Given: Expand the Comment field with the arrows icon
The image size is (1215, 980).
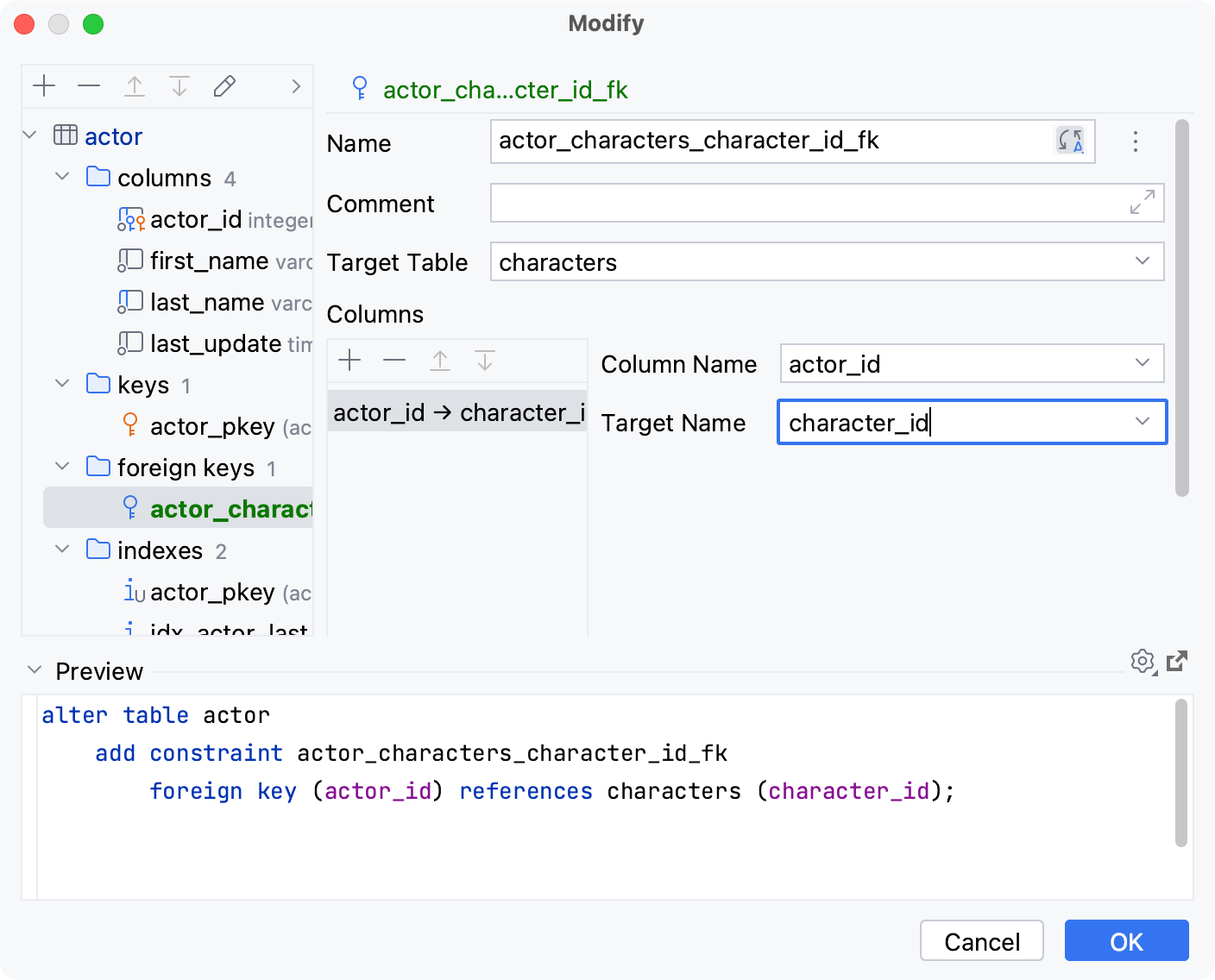Looking at the screenshot, I should tap(1143, 202).
